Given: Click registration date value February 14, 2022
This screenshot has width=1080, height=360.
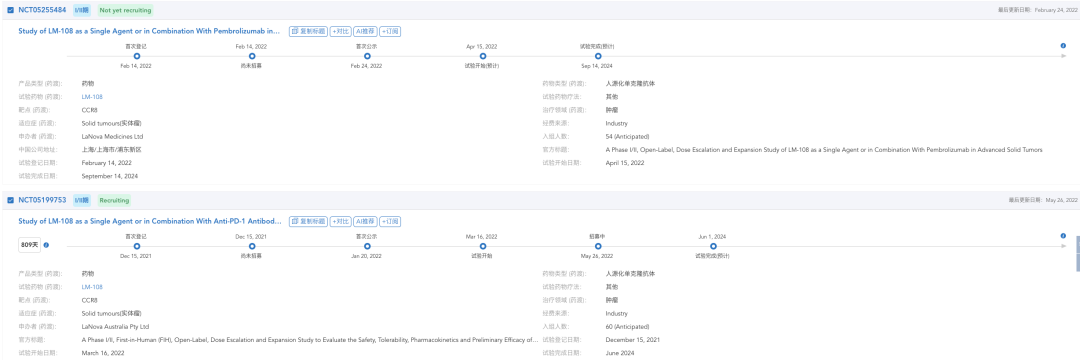Looking at the screenshot, I should point(106,163).
